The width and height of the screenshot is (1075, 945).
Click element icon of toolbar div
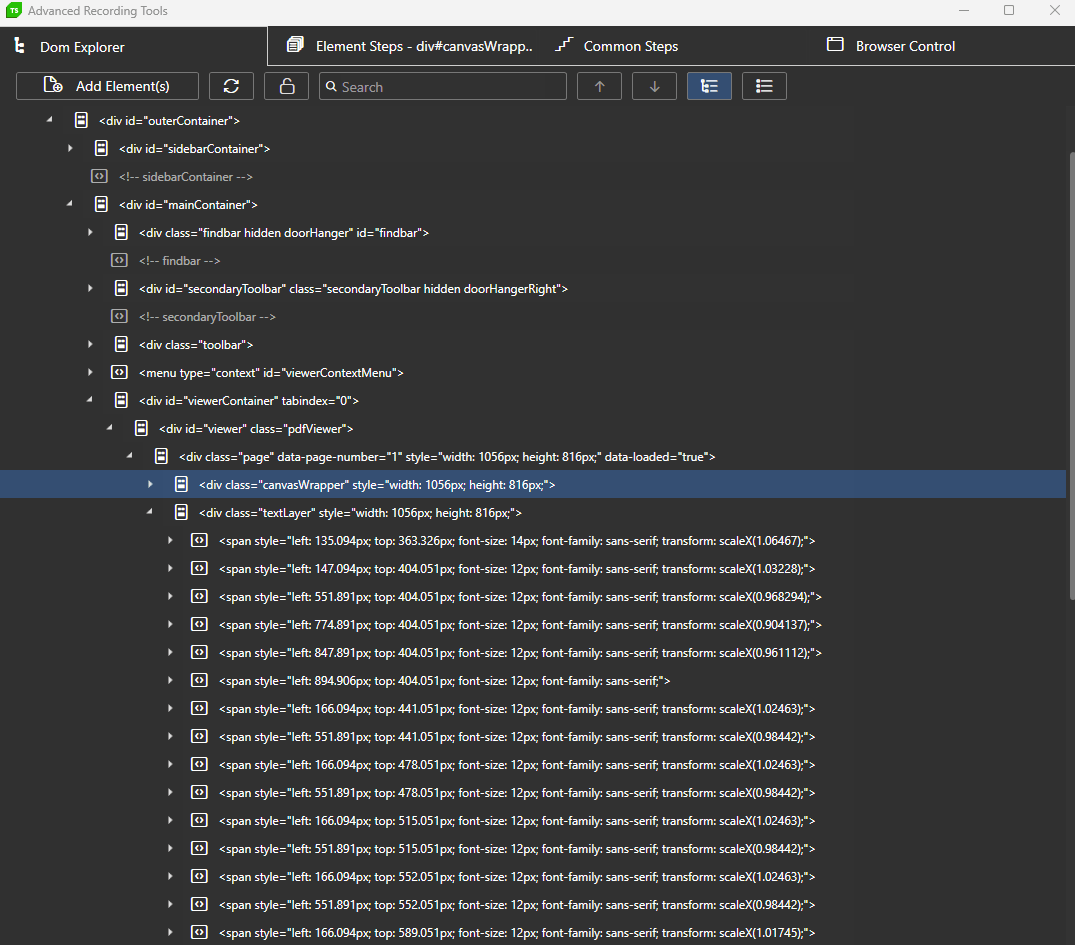(121, 344)
